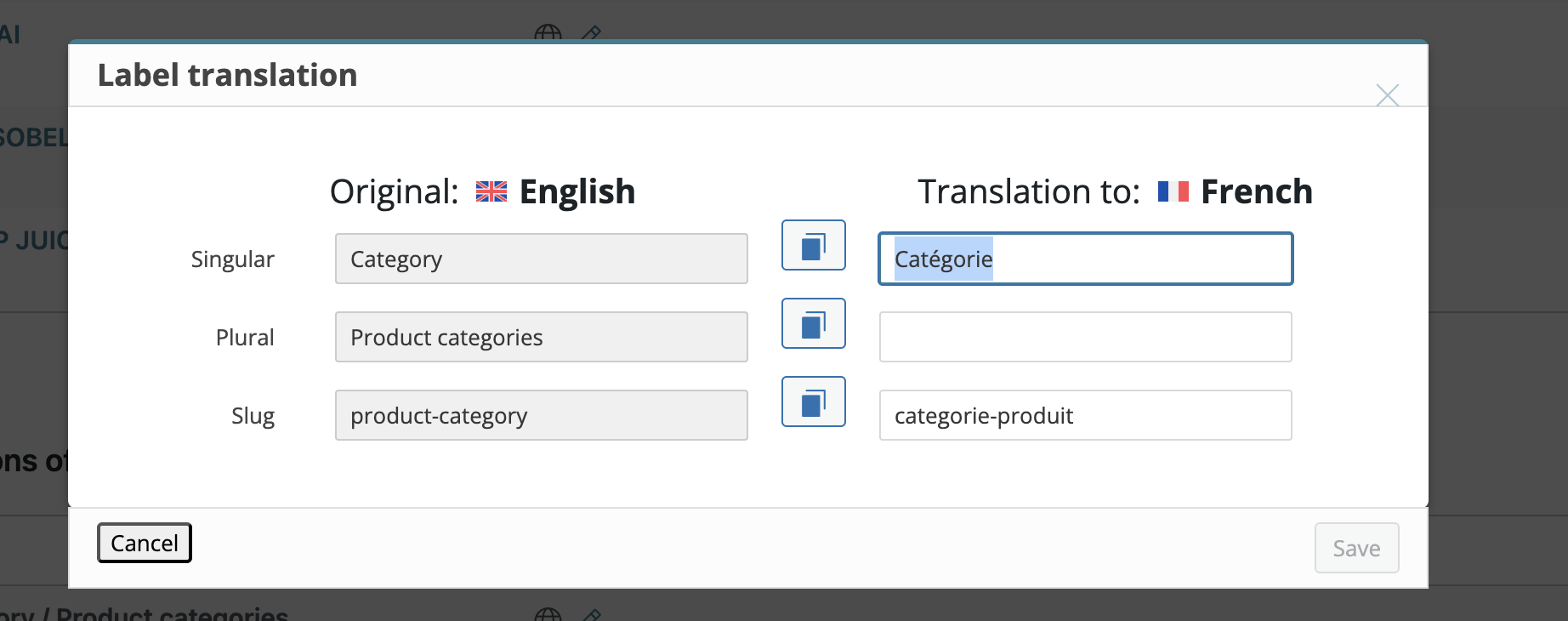The height and width of the screenshot is (621, 1568).
Task: Copy the Singular original to the translation
Action: [x=813, y=245]
